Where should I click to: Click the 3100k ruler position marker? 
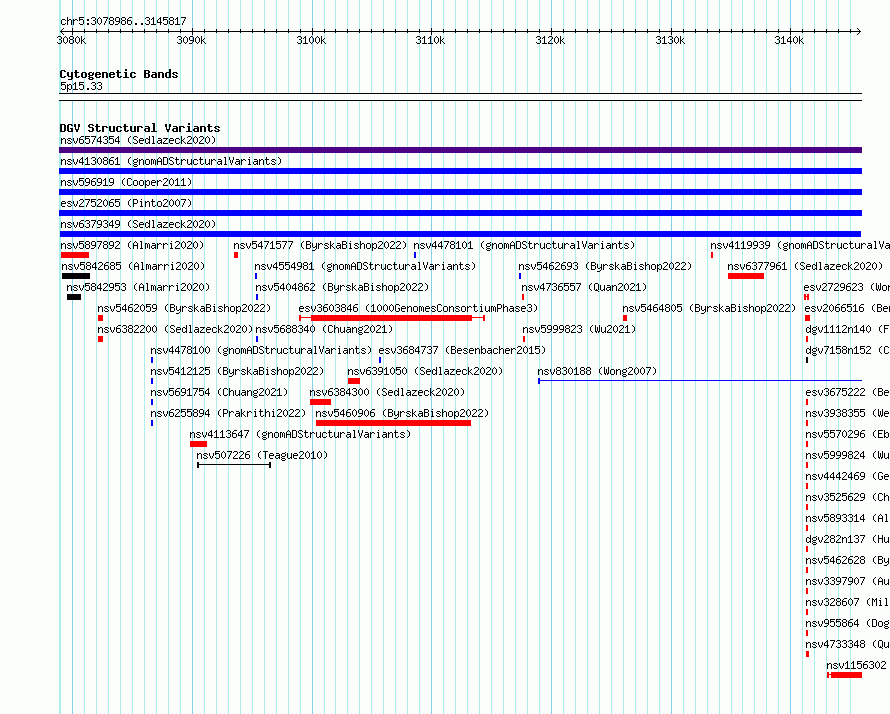click(x=311, y=40)
